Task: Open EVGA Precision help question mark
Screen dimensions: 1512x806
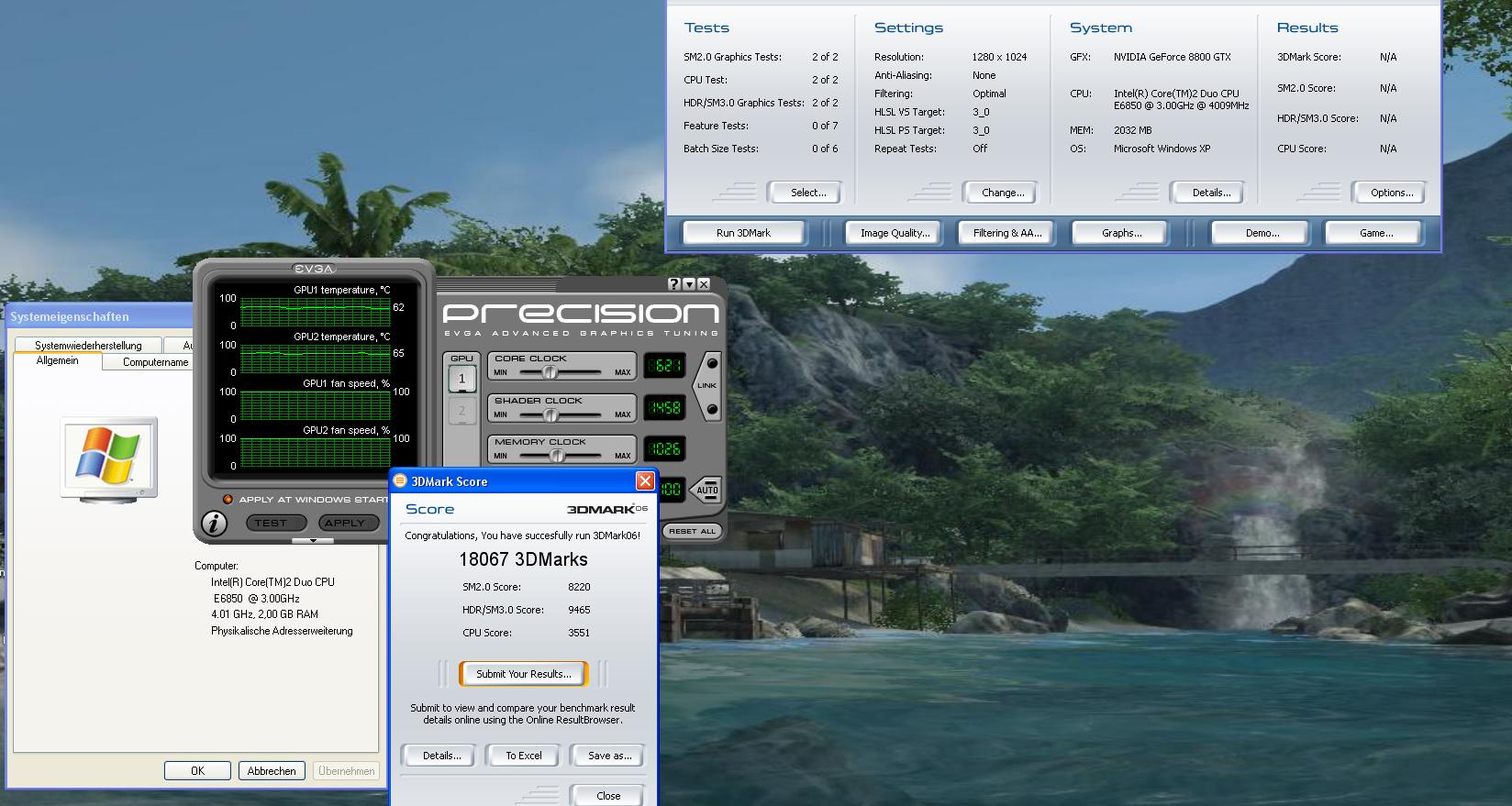Action: (x=674, y=284)
